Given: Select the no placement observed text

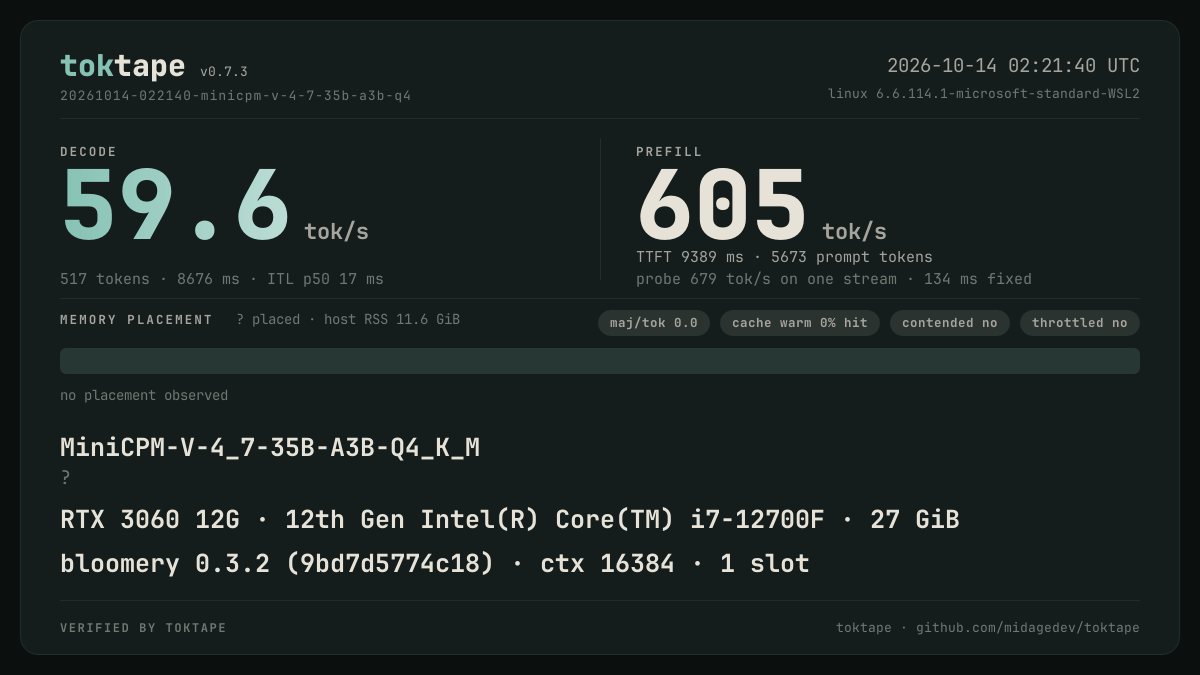Looking at the screenshot, I should coord(144,395).
